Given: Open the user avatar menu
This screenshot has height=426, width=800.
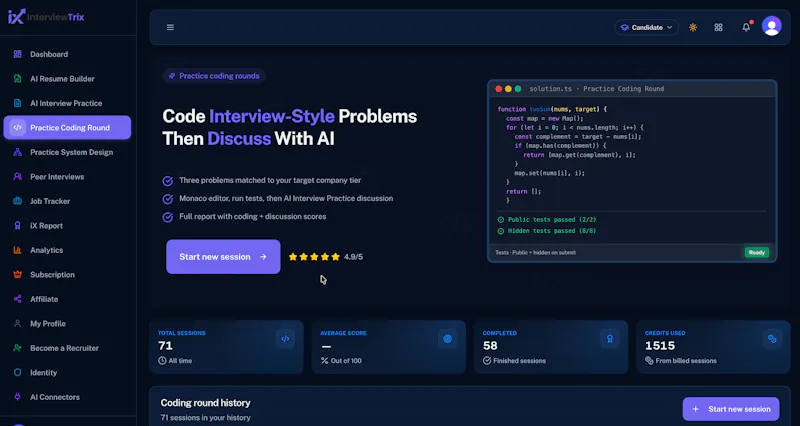Looking at the screenshot, I should [771, 26].
